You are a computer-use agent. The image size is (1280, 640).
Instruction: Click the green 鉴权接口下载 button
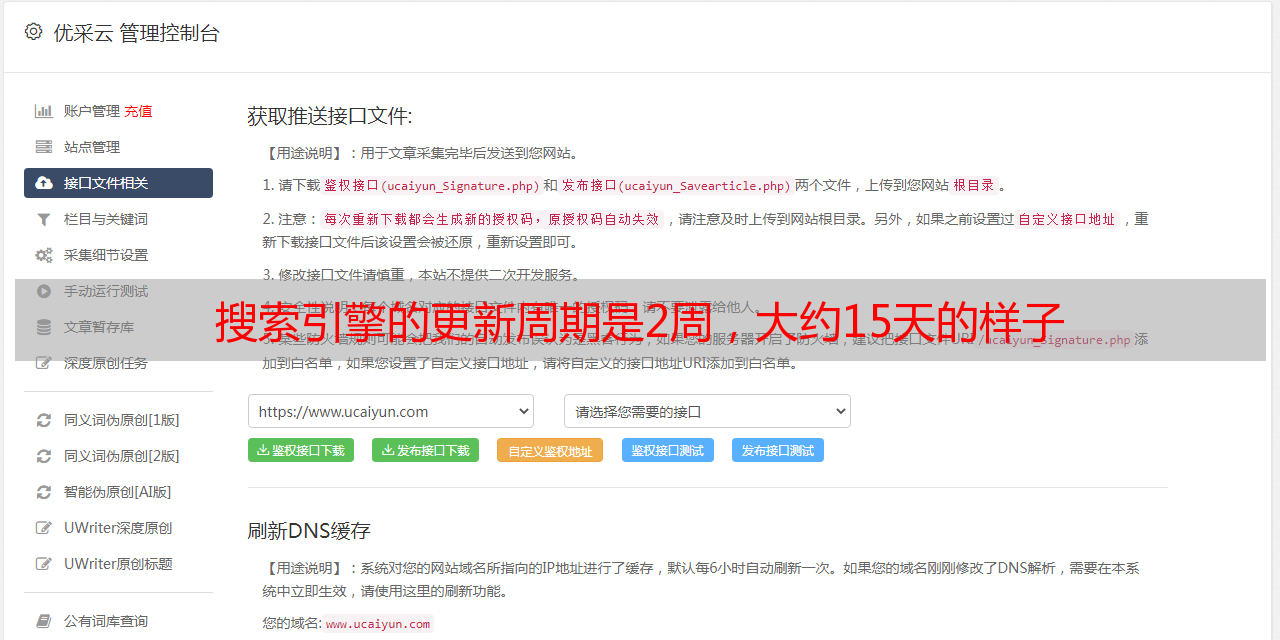301,450
